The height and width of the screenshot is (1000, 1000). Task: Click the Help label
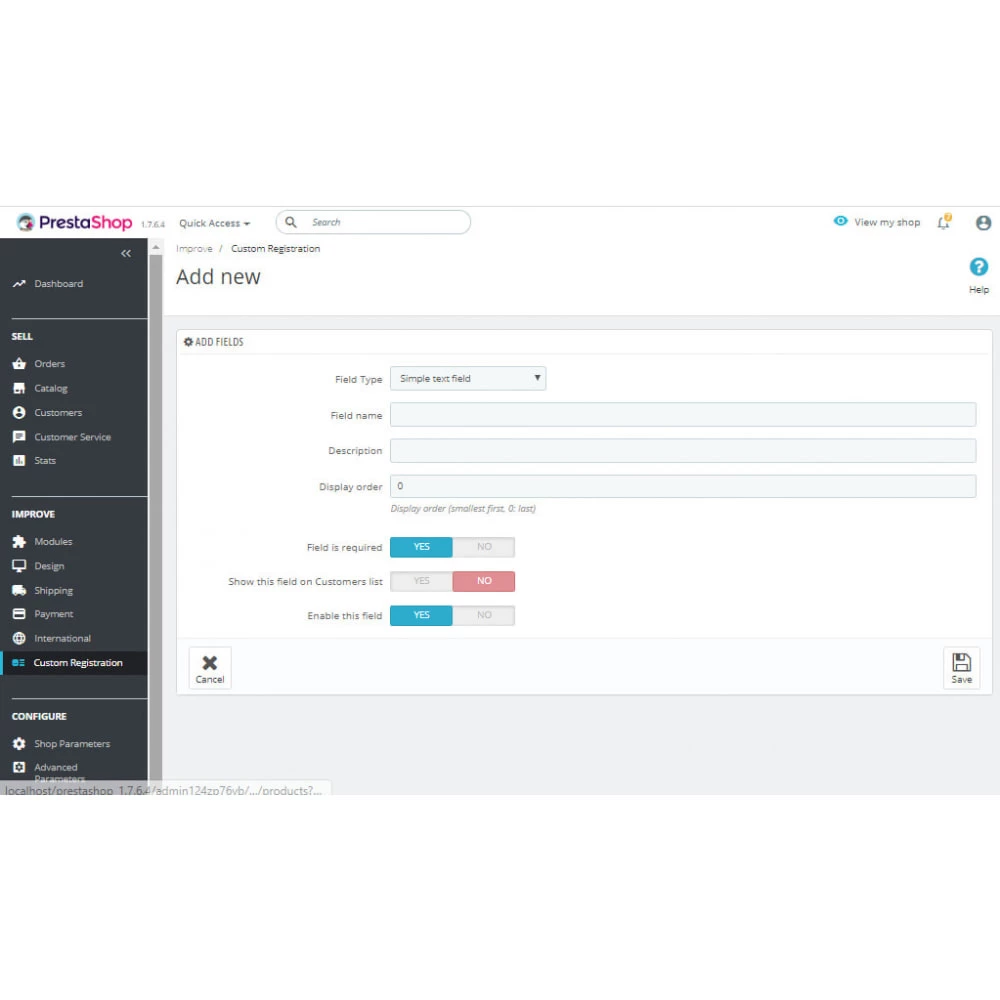(x=979, y=290)
